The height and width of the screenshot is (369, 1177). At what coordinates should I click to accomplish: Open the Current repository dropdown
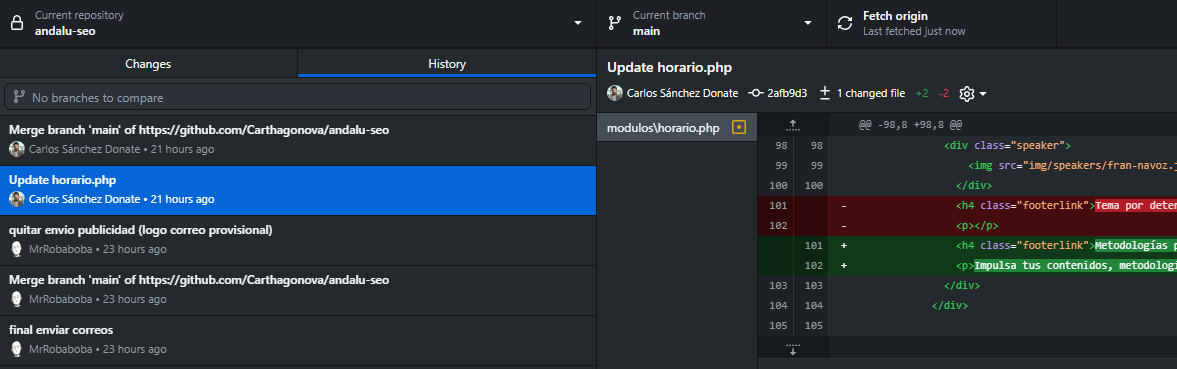[298, 23]
